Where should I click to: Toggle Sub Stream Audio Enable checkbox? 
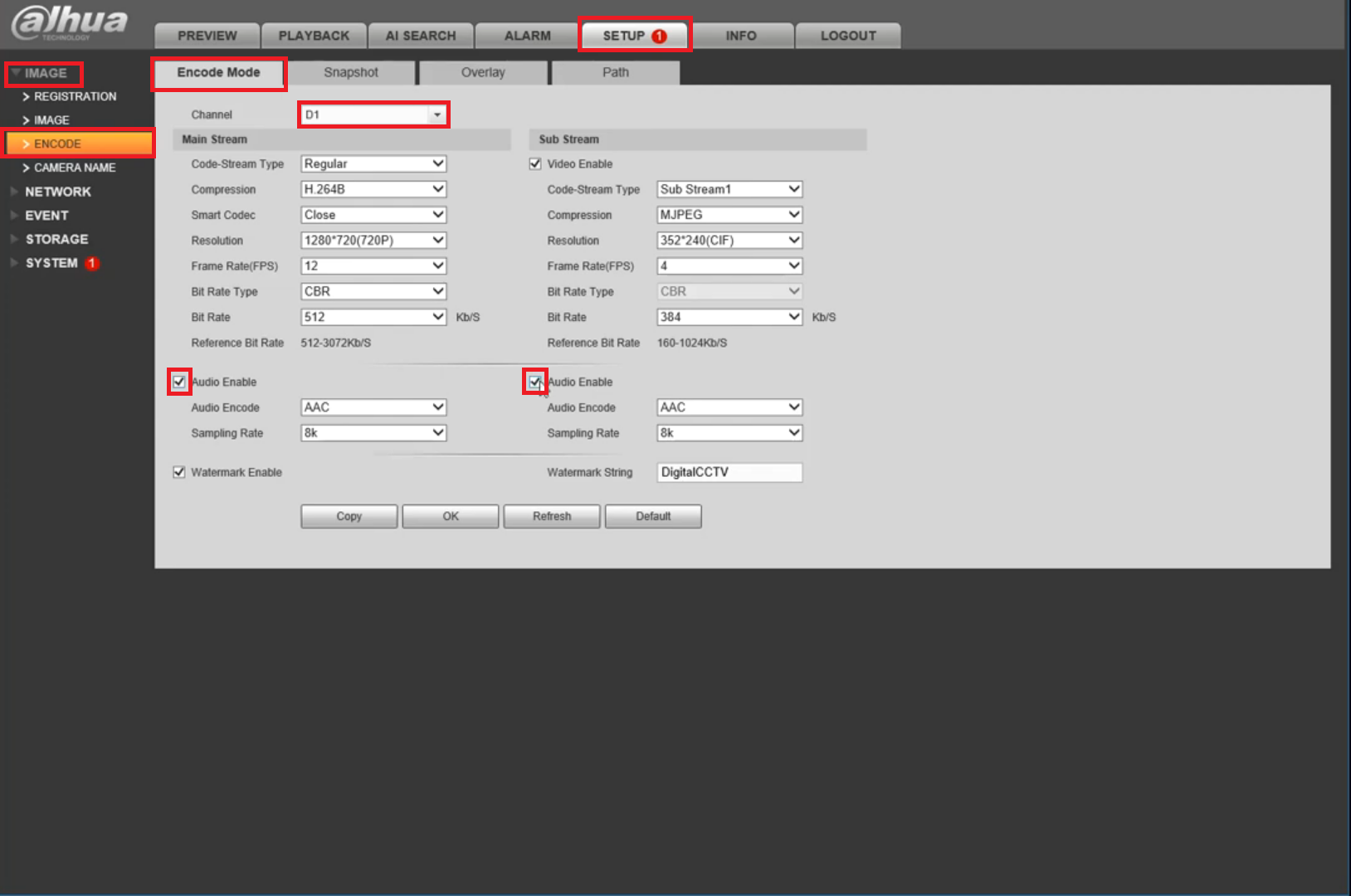535,382
